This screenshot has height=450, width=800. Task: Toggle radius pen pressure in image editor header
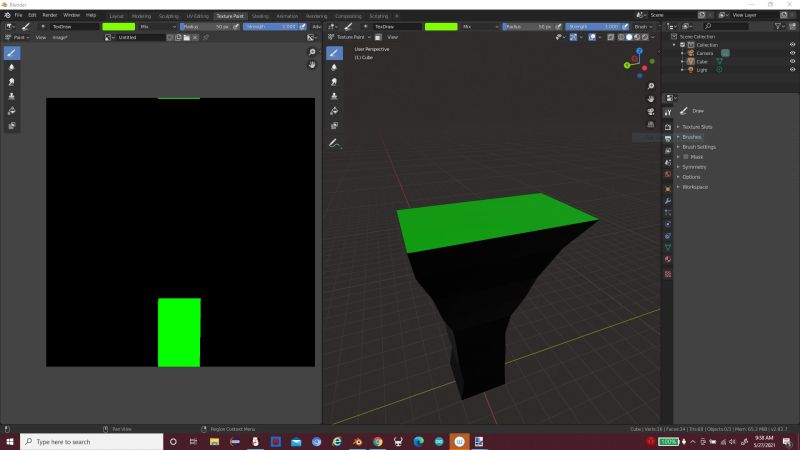236,27
